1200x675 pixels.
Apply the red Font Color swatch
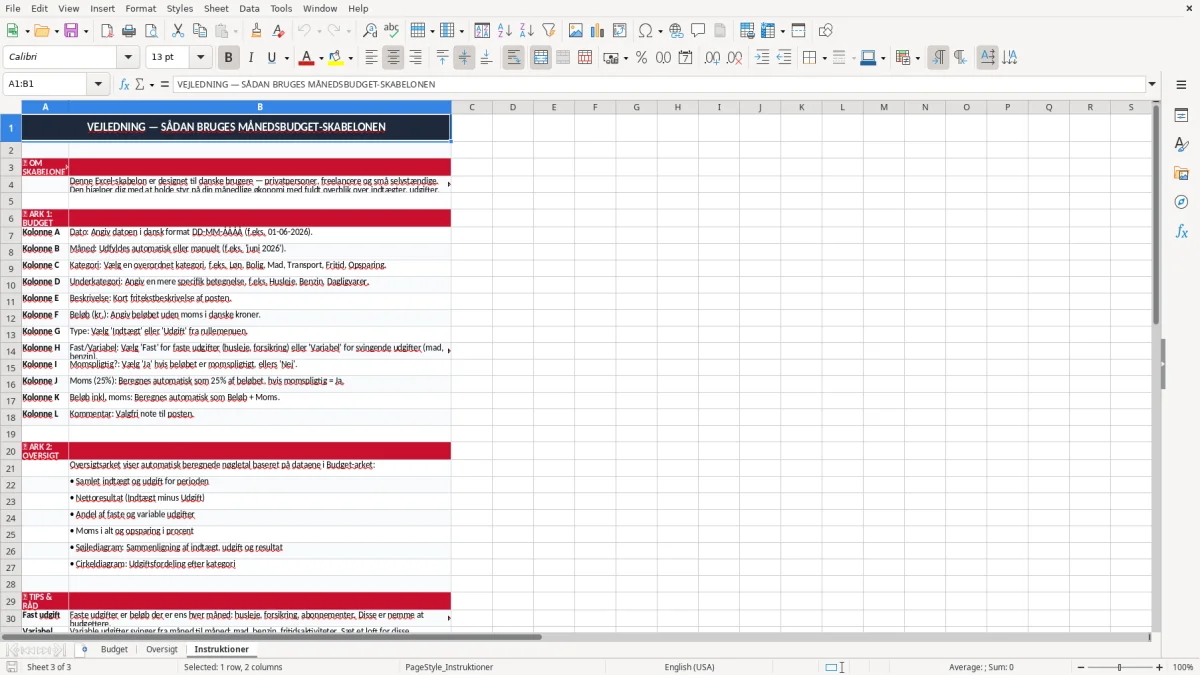tap(306, 58)
